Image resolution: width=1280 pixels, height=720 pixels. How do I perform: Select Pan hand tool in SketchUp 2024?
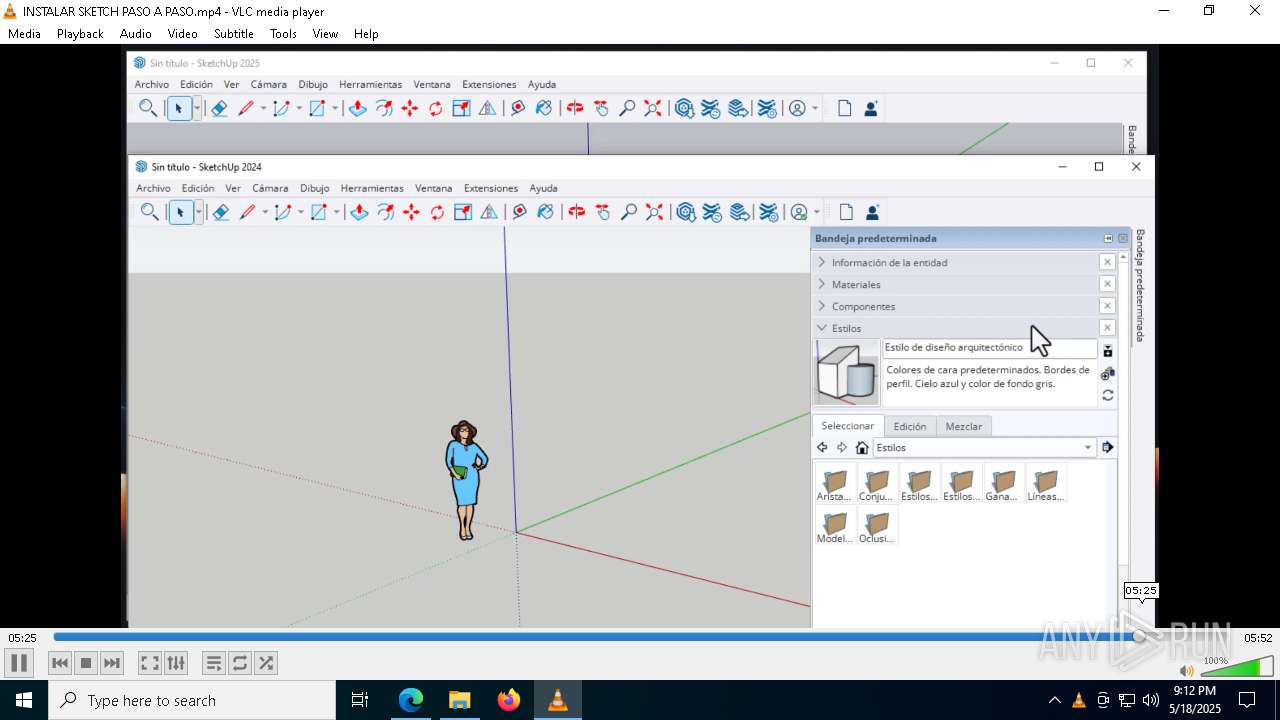coord(602,212)
